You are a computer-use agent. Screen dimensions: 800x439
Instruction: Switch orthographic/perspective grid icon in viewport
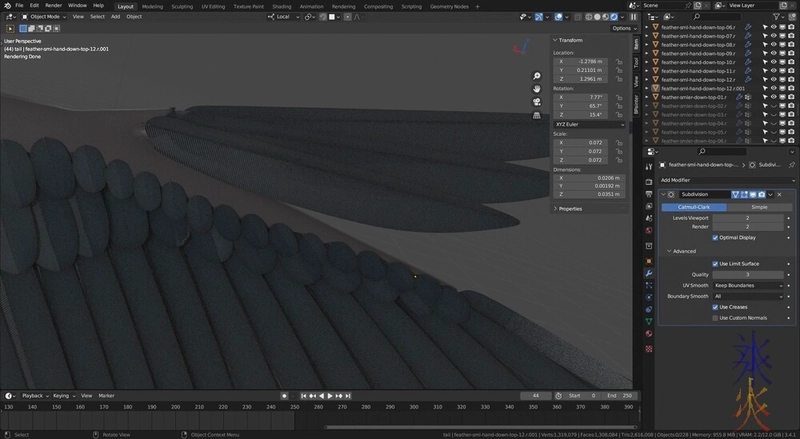click(537, 114)
